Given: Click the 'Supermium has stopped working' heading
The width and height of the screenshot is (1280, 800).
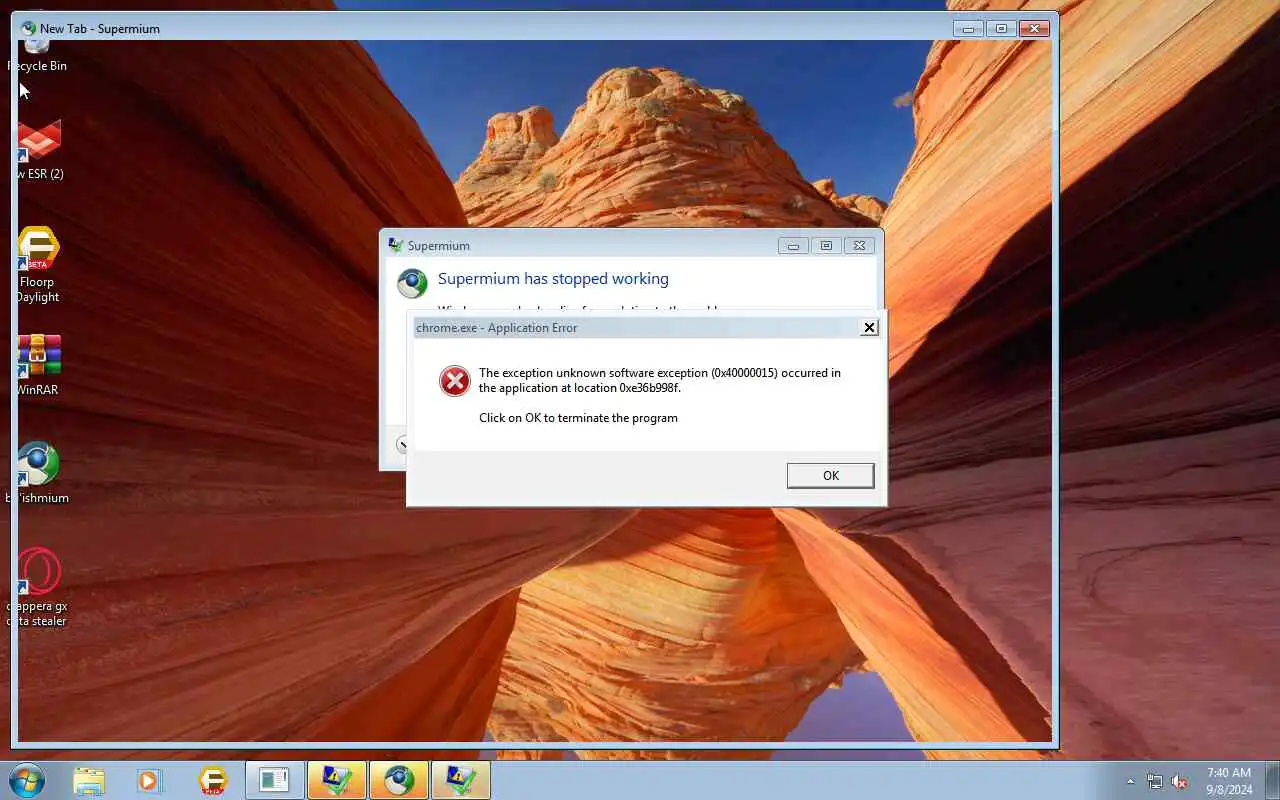Looking at the screenshot, I should pyautogui.click(x=553, y=279).
